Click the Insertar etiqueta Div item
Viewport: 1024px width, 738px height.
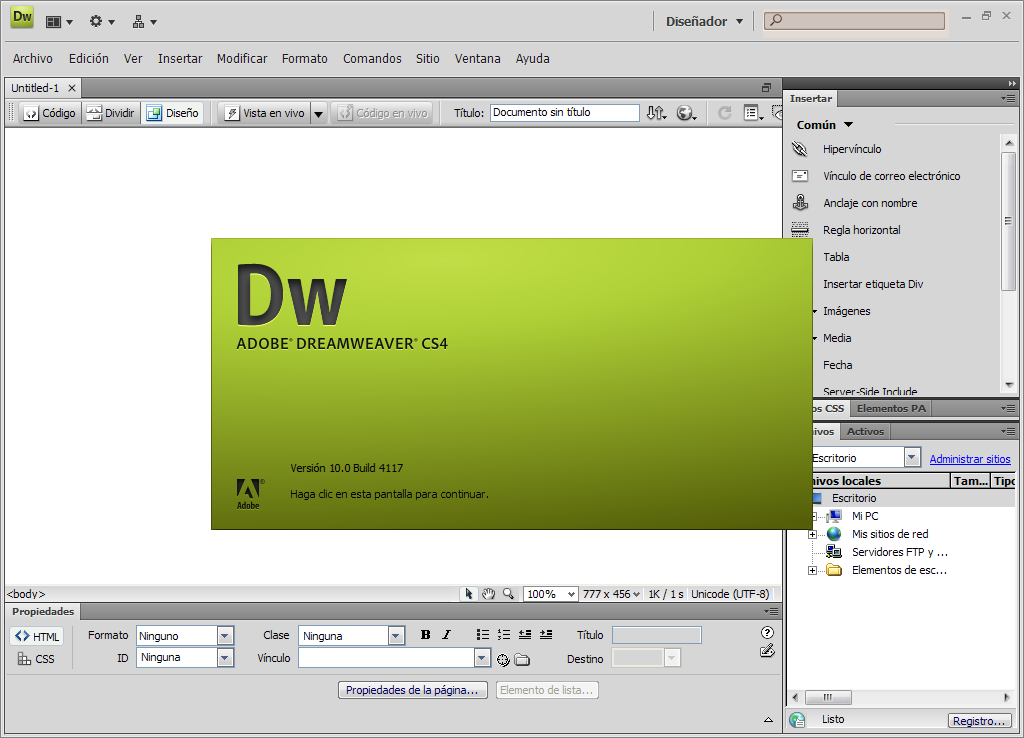click(873, 283)
